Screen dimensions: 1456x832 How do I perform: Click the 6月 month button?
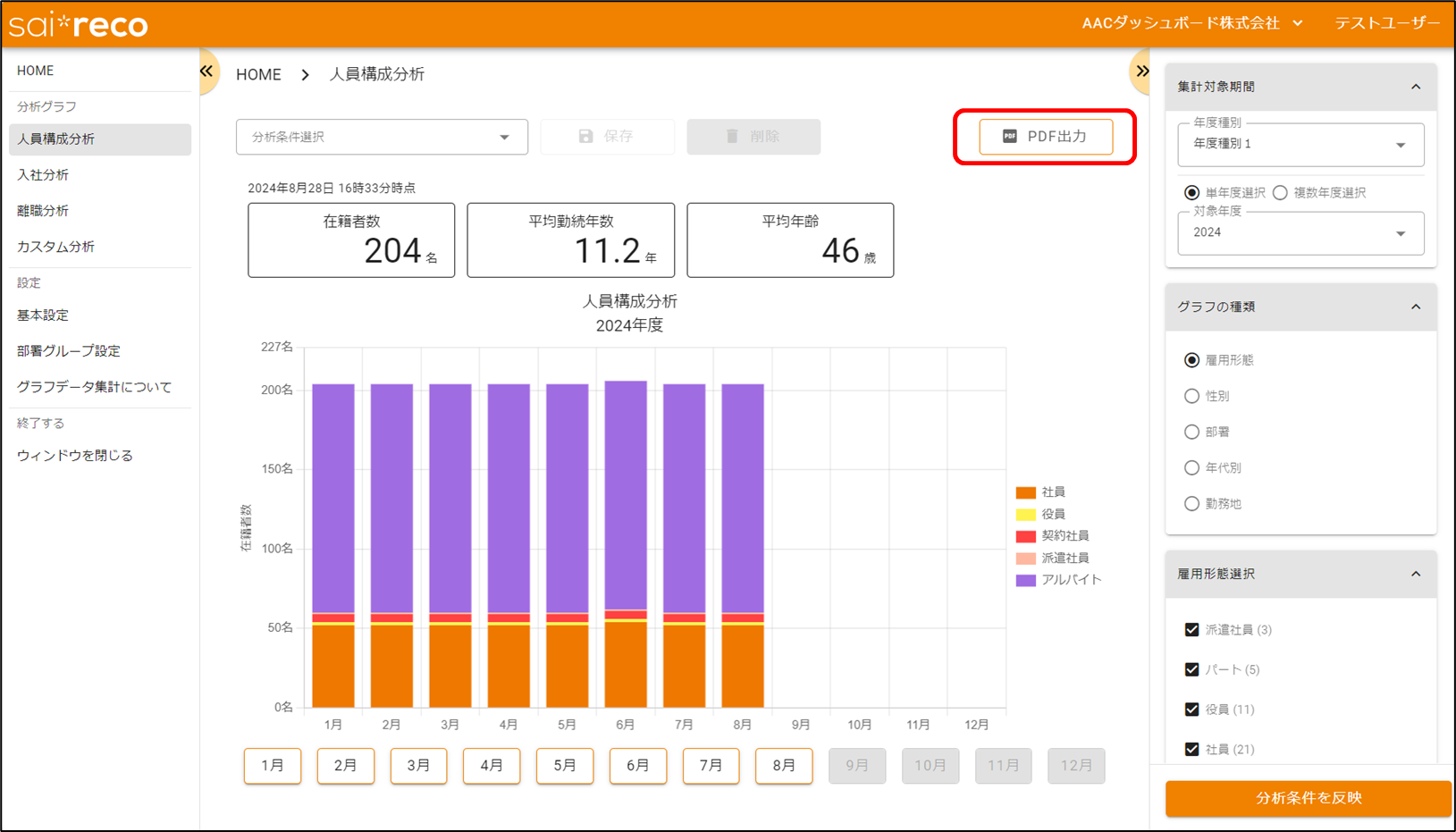click(x=637, y=766)
